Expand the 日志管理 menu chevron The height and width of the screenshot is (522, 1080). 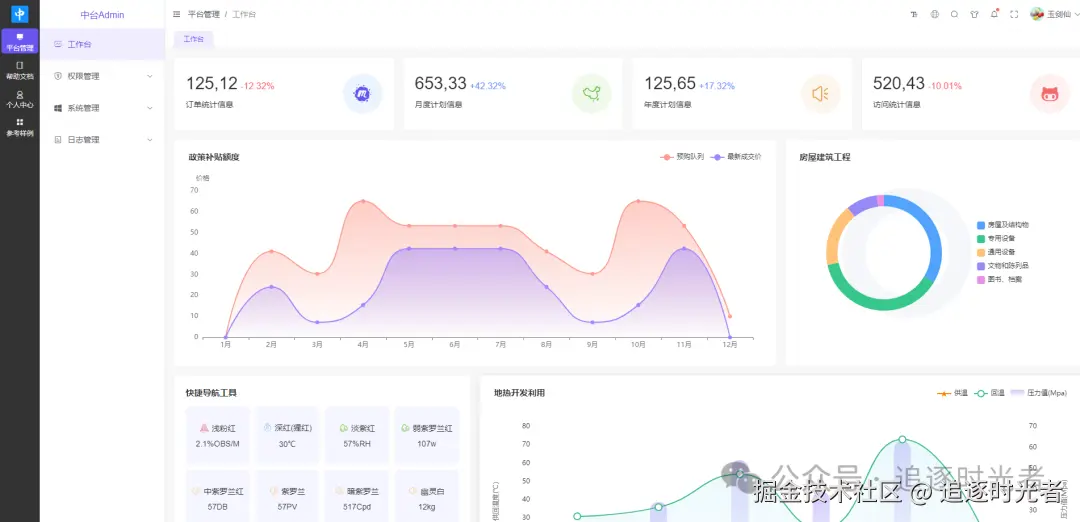tap(149, 140)
